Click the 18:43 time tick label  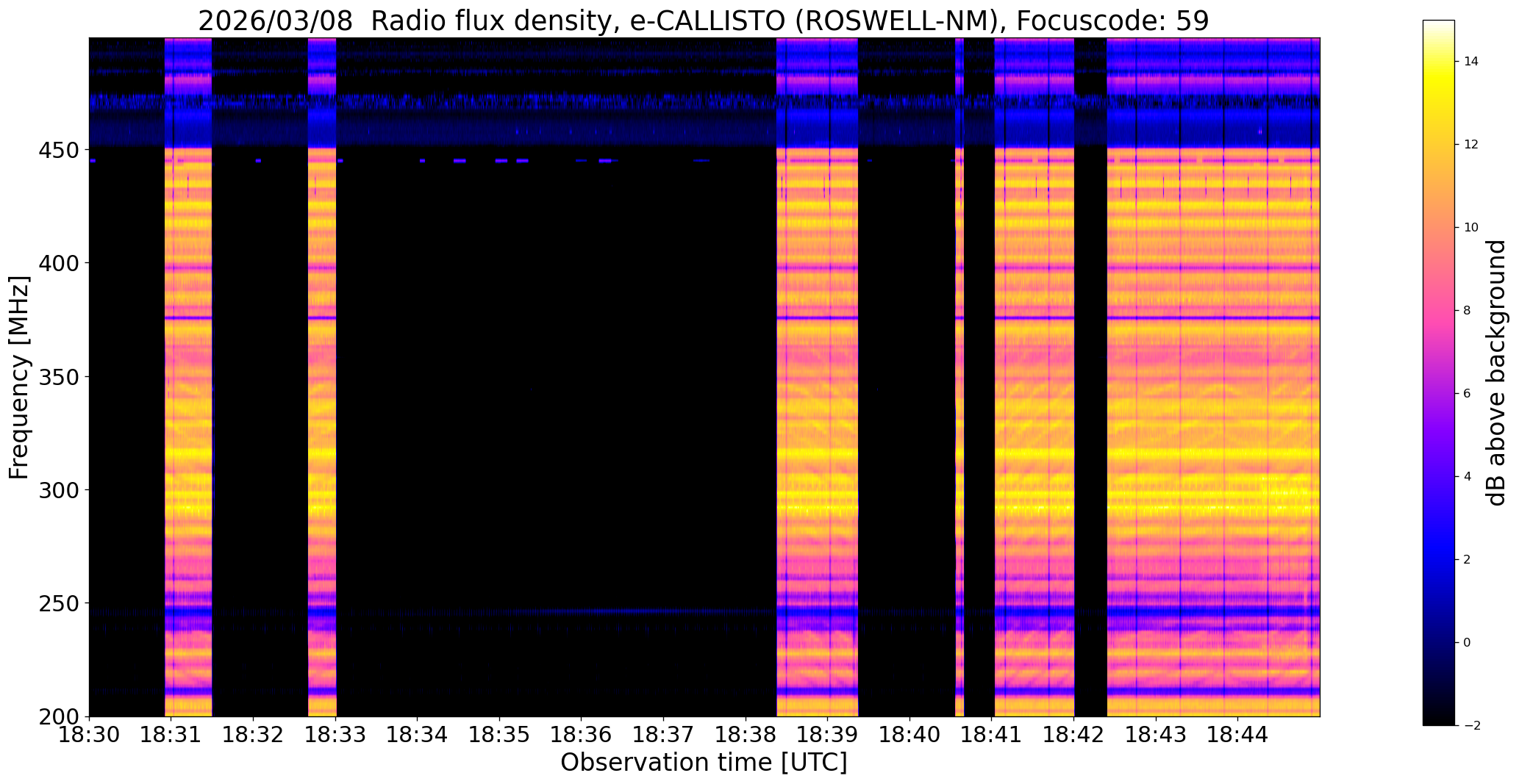[1157, 734]
